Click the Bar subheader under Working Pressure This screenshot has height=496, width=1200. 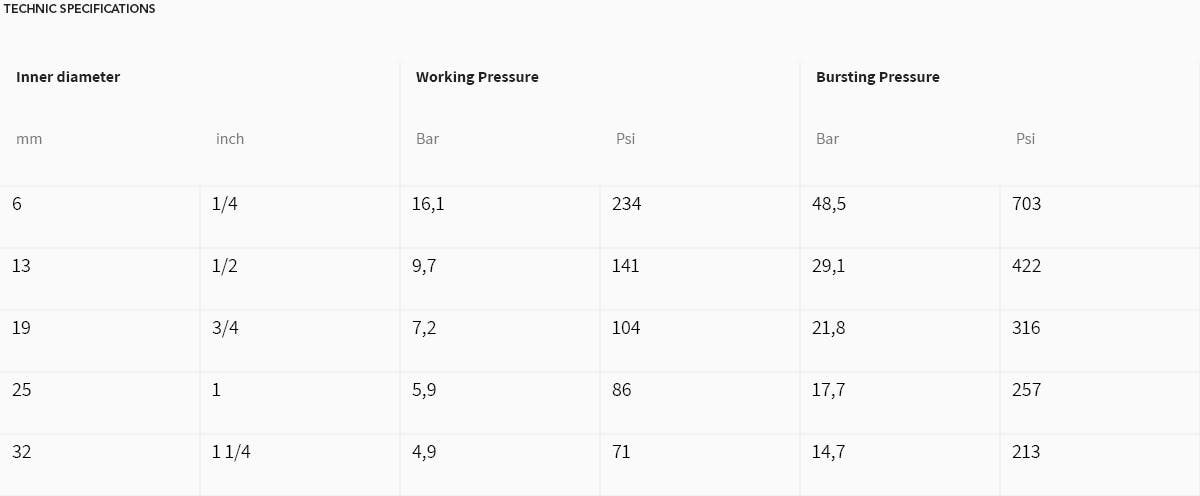427,139
